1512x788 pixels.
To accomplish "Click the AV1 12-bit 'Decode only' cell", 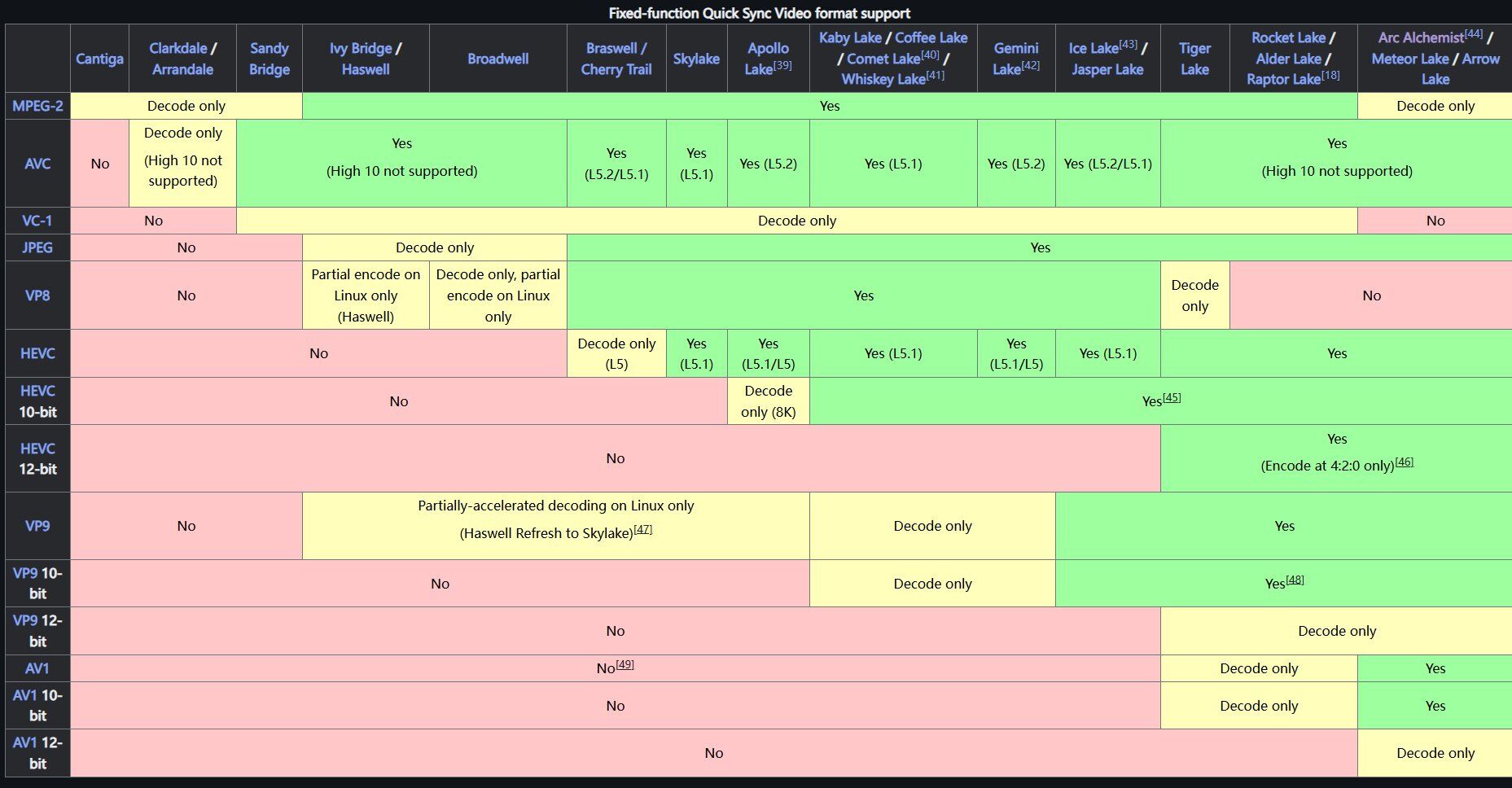I will (1435, 753).
